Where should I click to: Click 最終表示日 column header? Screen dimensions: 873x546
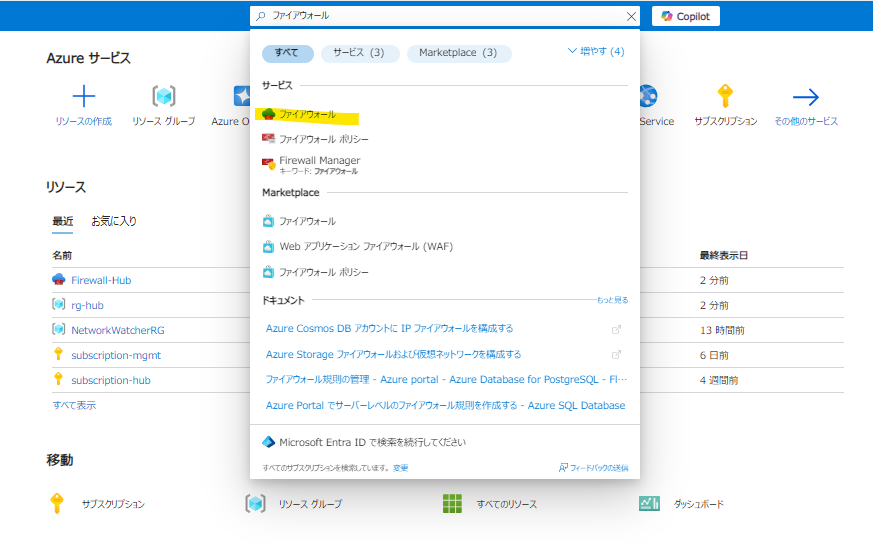pos(724,255)
